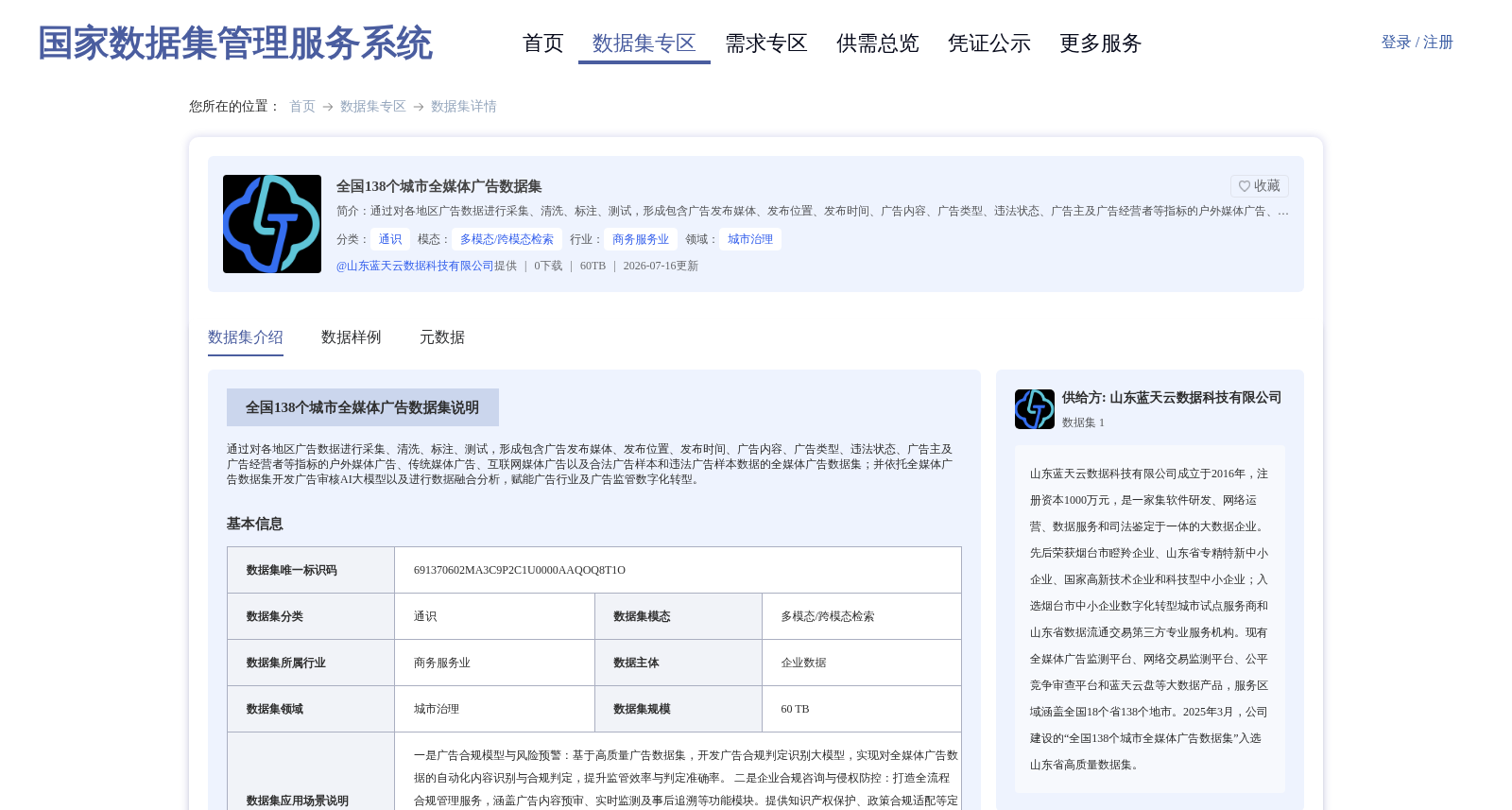Click the 基本信息 section heading
This screenshot has width=1512, height=810.
pos(255,524)
